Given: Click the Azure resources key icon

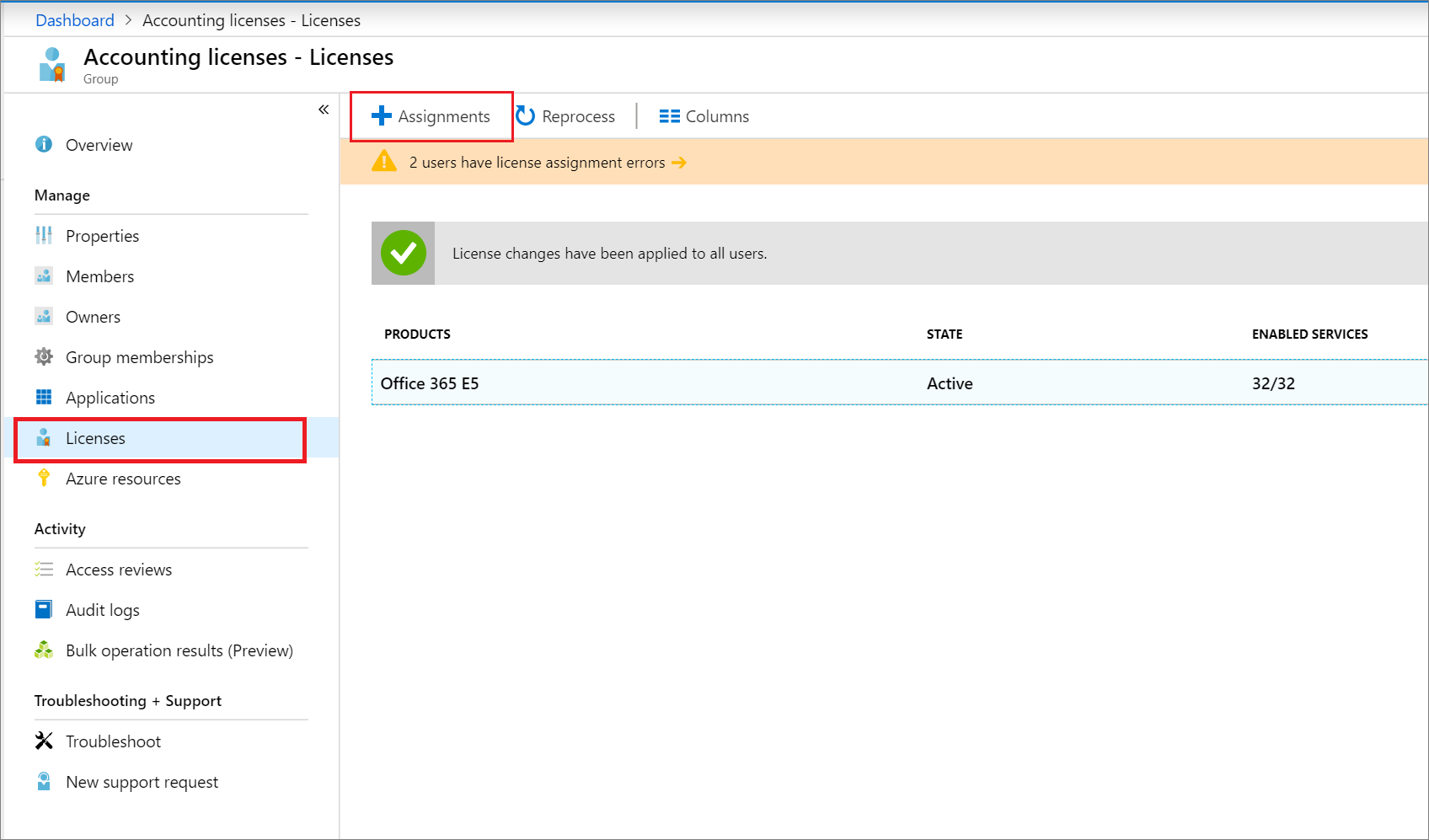Looking at the screenshot, I should pyautogui.click(x=44, y=478).
